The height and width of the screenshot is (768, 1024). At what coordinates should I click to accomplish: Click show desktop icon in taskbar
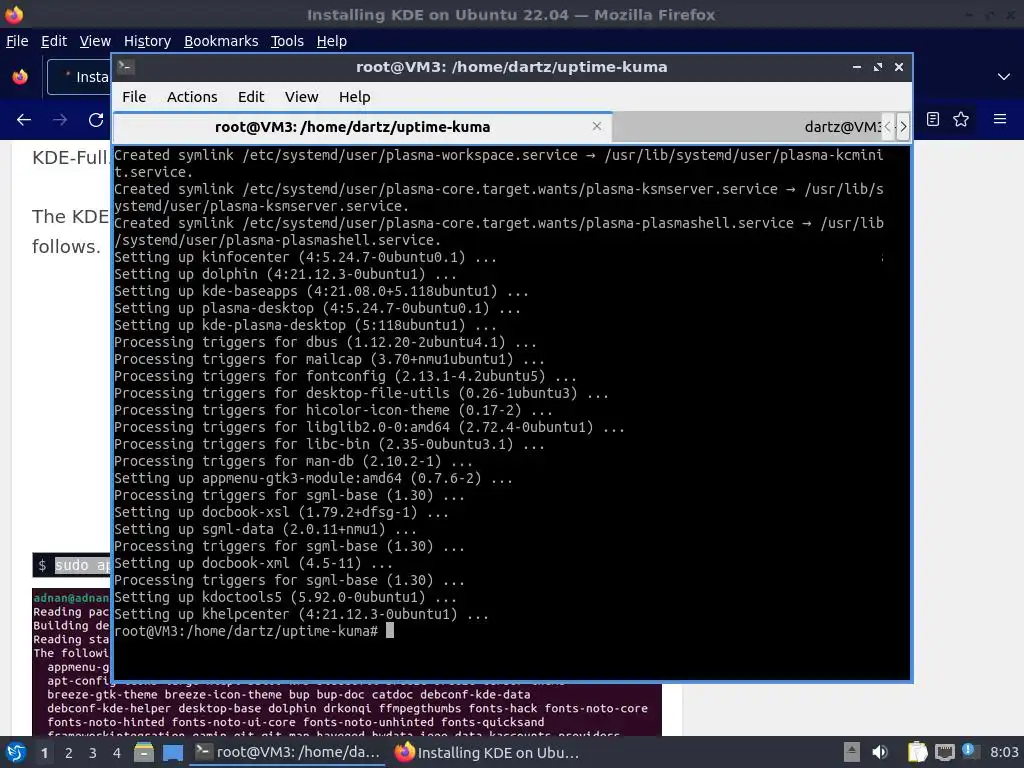point(173,752)
